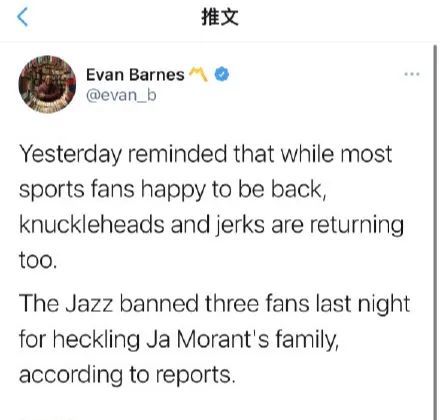
Task: Tap the "according to reports." line
Action: click(127, 375)
